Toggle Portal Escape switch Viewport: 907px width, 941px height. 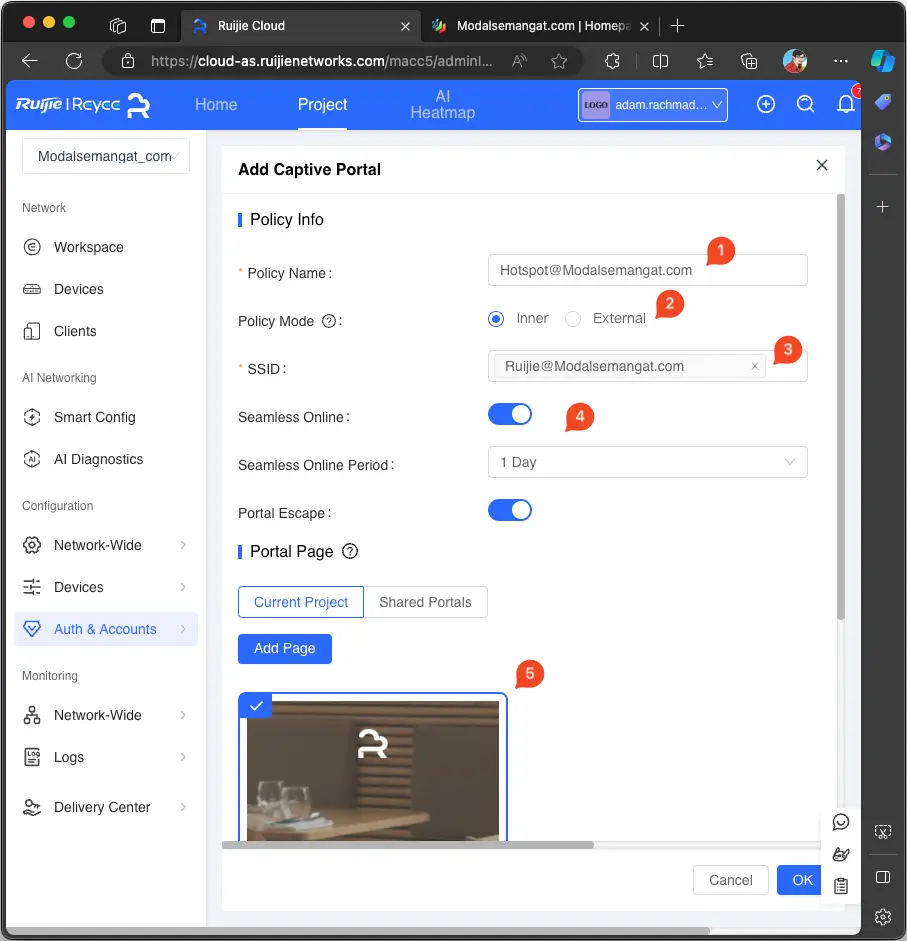pos(510,511)
